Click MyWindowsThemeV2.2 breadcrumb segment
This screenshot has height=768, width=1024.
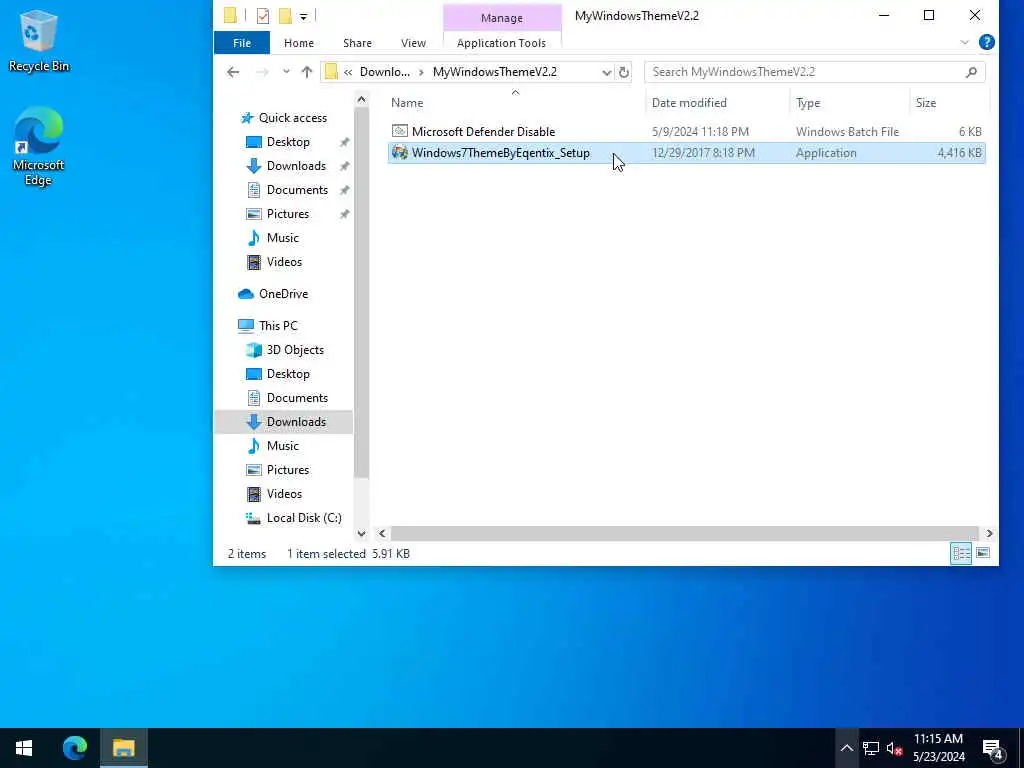(494, 72)
